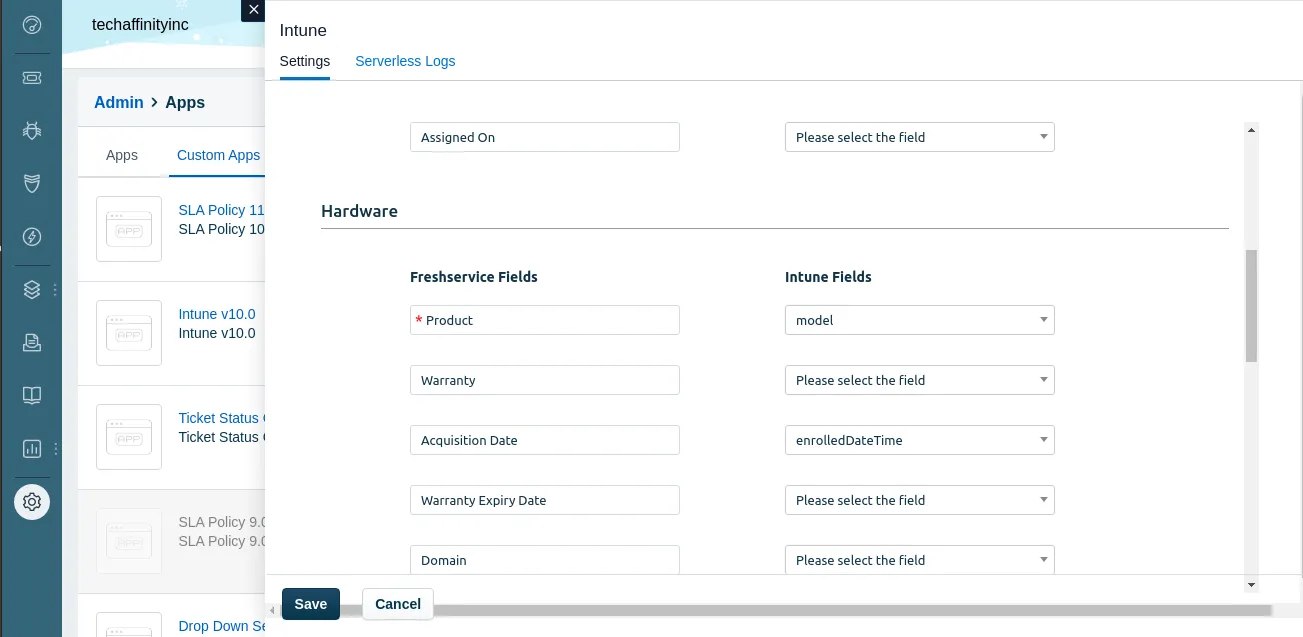Image resolution: width=1303 pixels, height=637 pixels.
Task: Click the Ticket Status app thumbnail
Action: coord(129,437)
